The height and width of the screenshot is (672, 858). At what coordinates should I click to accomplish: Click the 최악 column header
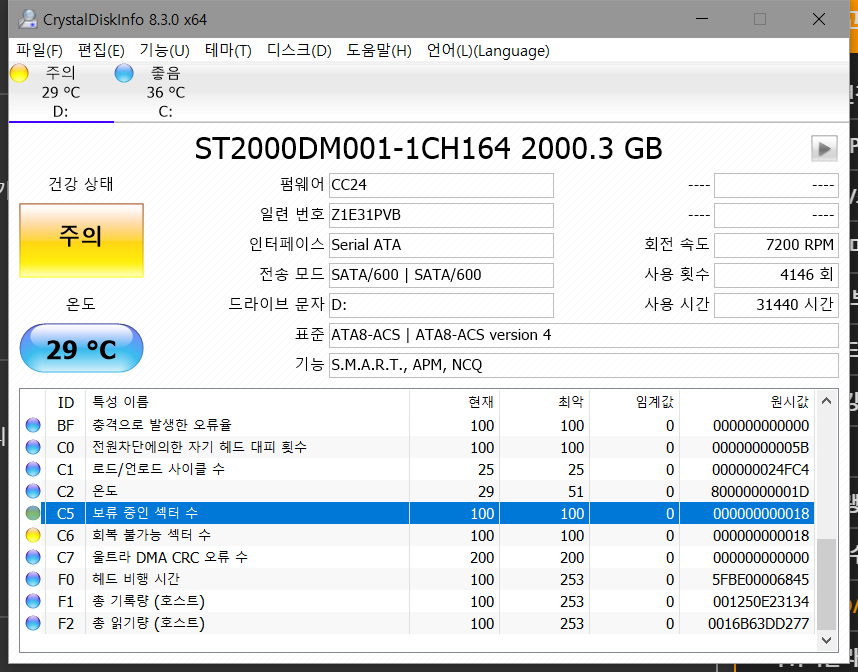[x=544, y=402]
